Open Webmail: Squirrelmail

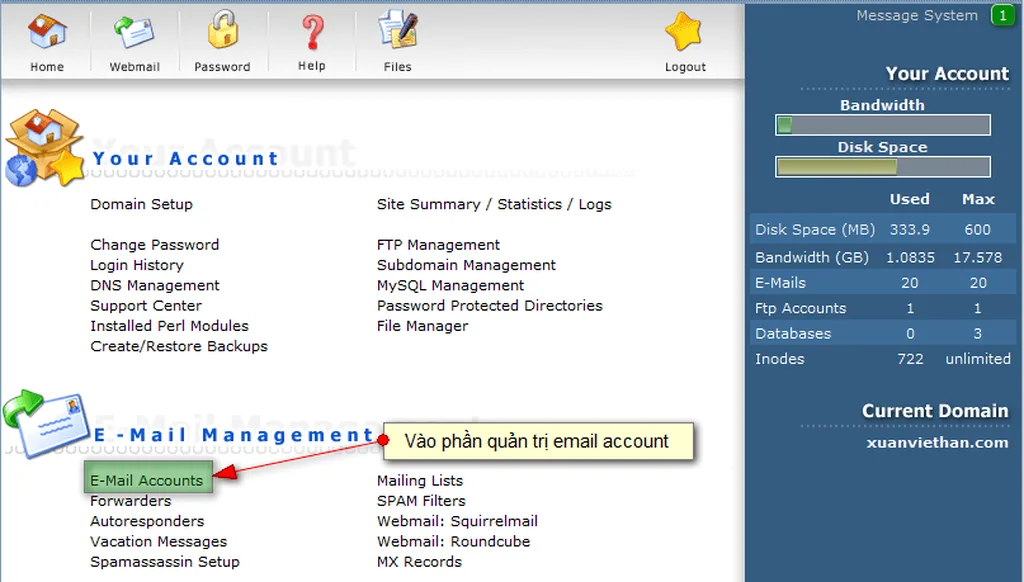click(457, 521)
